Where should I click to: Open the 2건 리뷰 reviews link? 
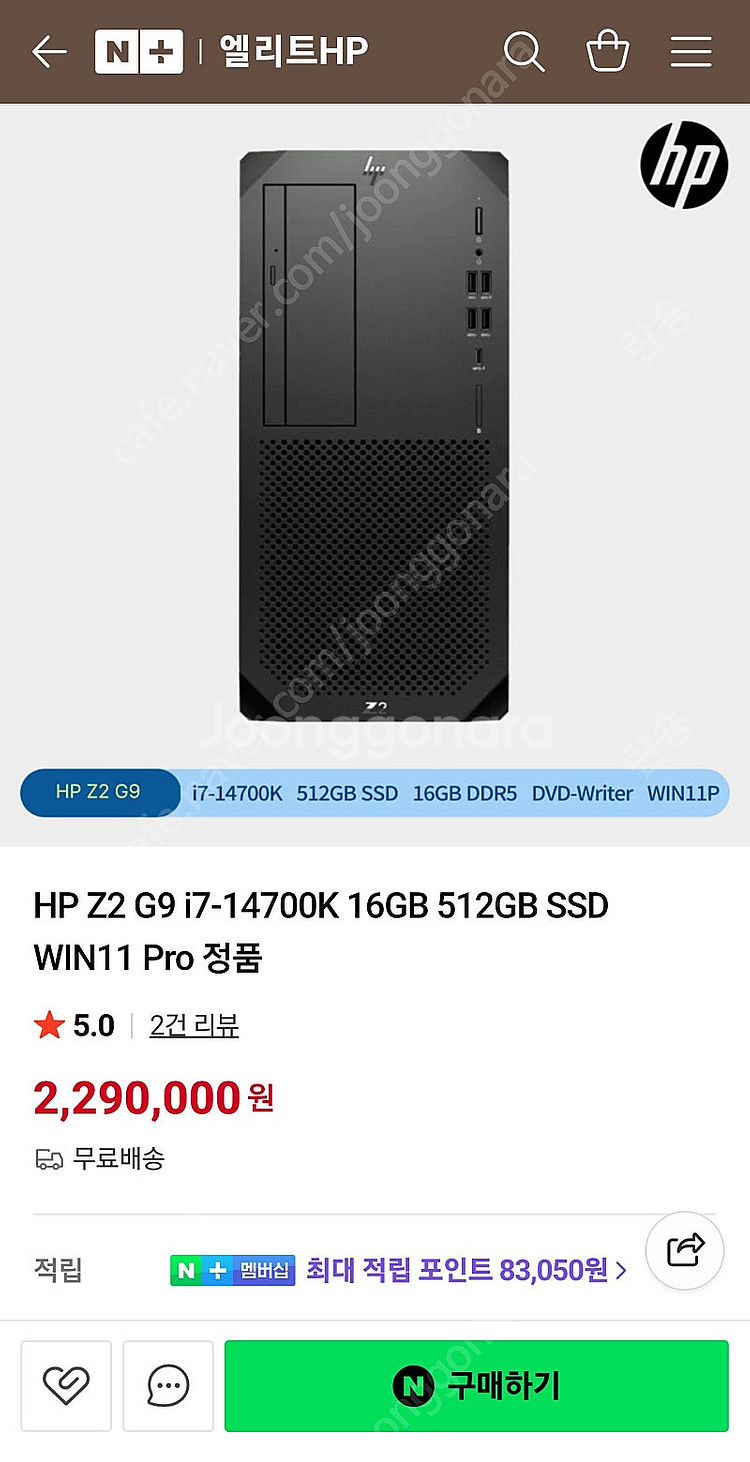[194, 1026]
